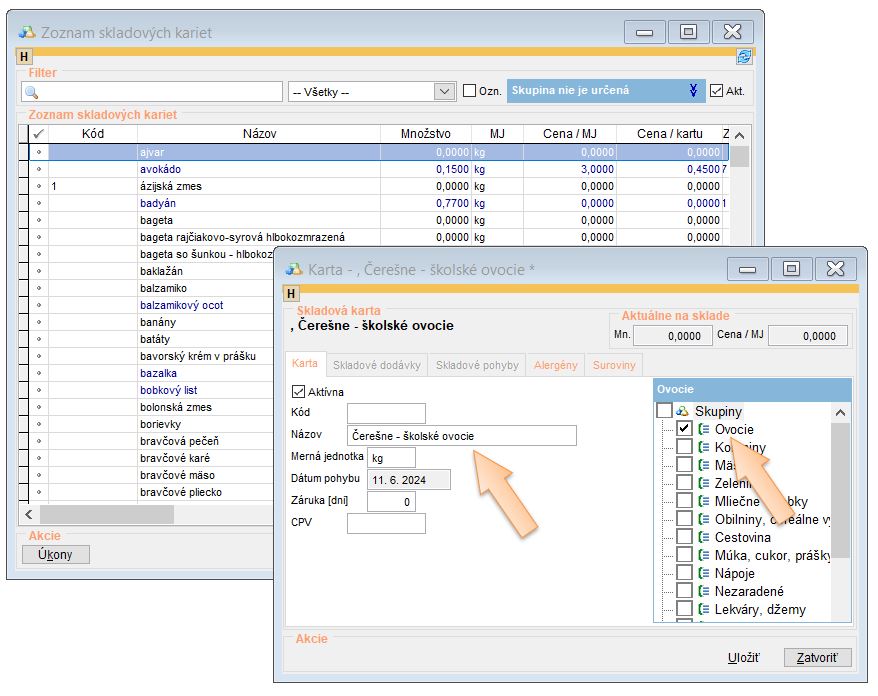Click the H icon in Karta window
Viewport: 878px width, 696px height.
pos(292,294)
